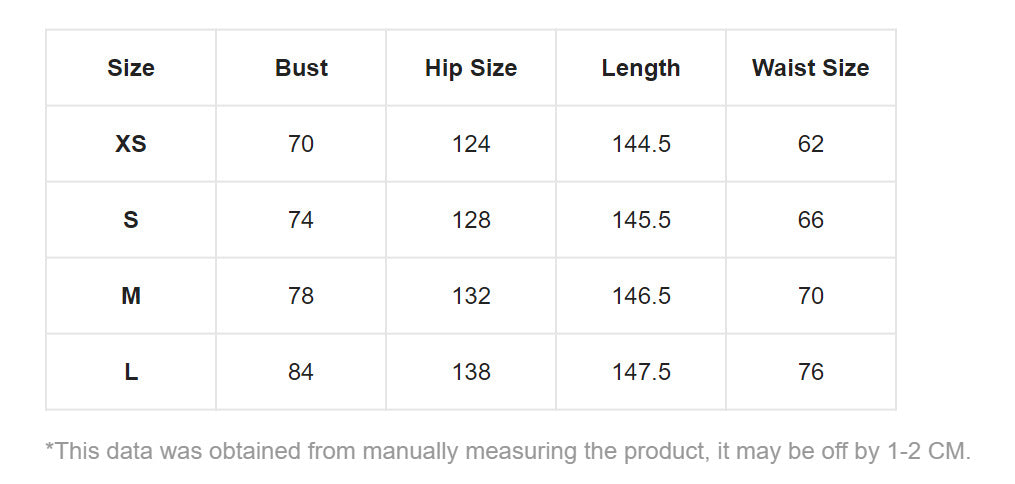The height and width of the screenshot is (484, 1015).
Task: Click the bust value 74
Action: click(301, 220)
